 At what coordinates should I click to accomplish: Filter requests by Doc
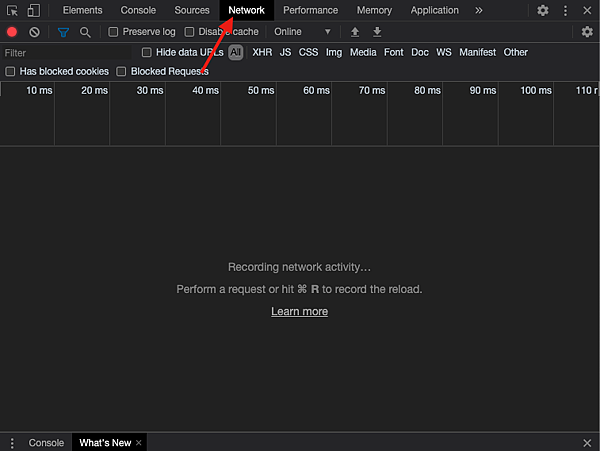pyautogui.click(x=420, y=52)
